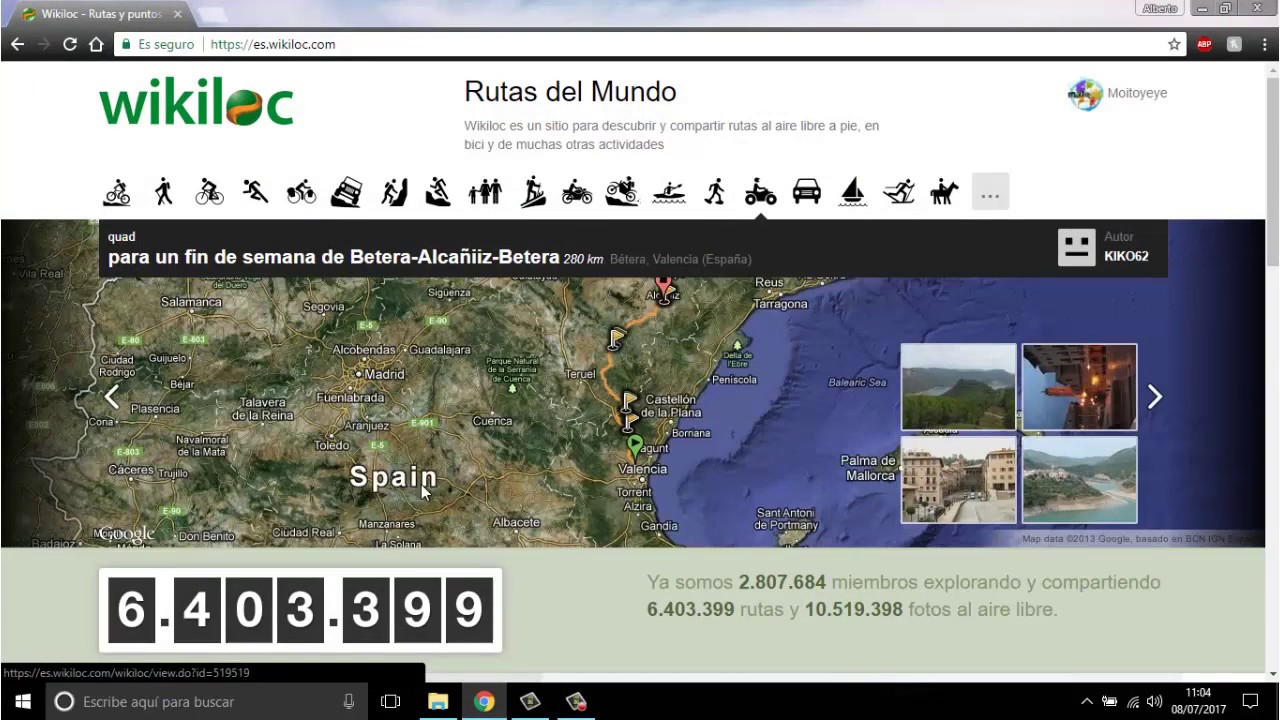The image size is (1280, 720).
Task: Select the snowshoe walker icon
Action: pyautogui.click(x=714, y=191)
